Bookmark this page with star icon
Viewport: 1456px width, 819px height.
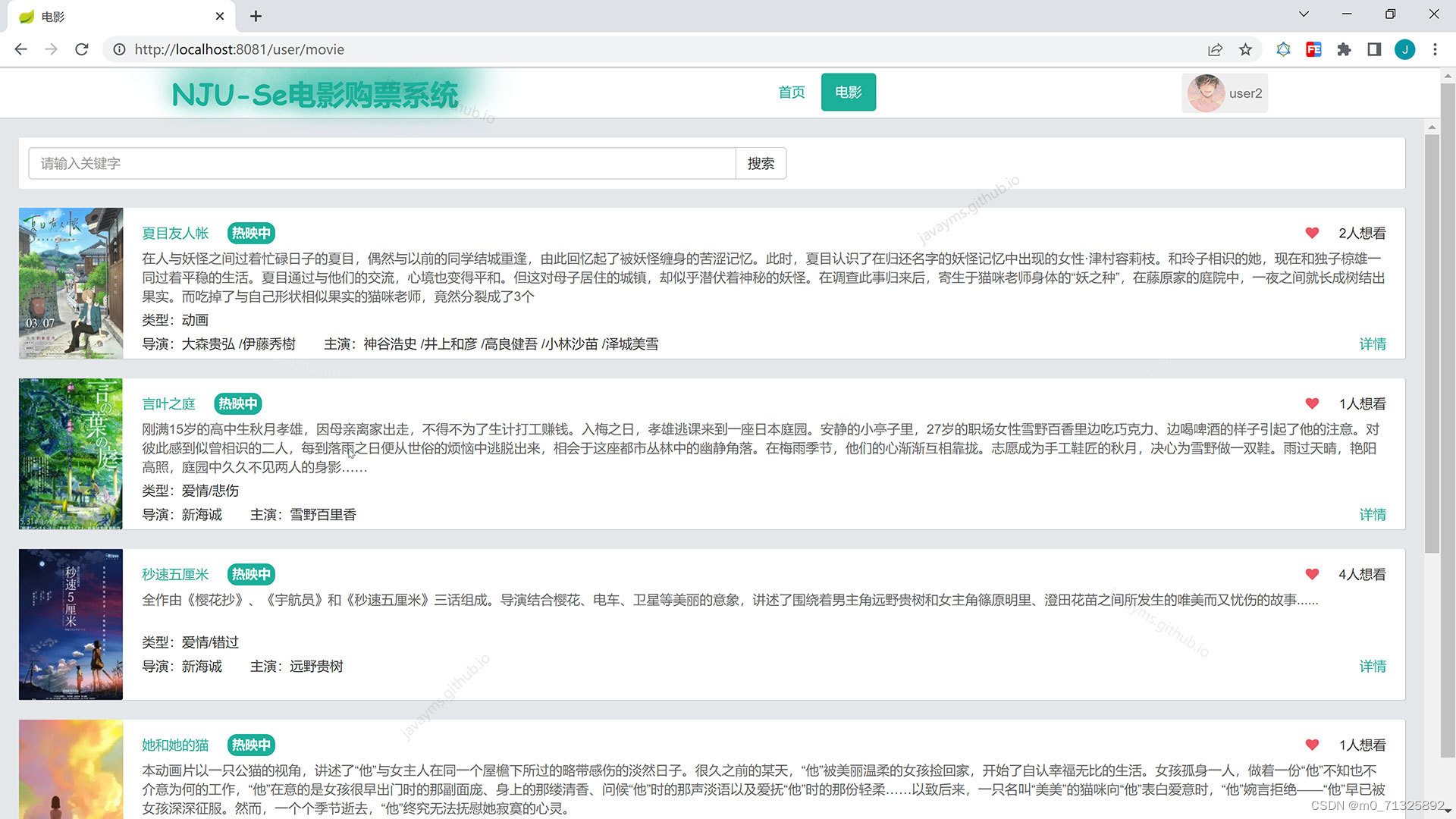(1245, 49)
